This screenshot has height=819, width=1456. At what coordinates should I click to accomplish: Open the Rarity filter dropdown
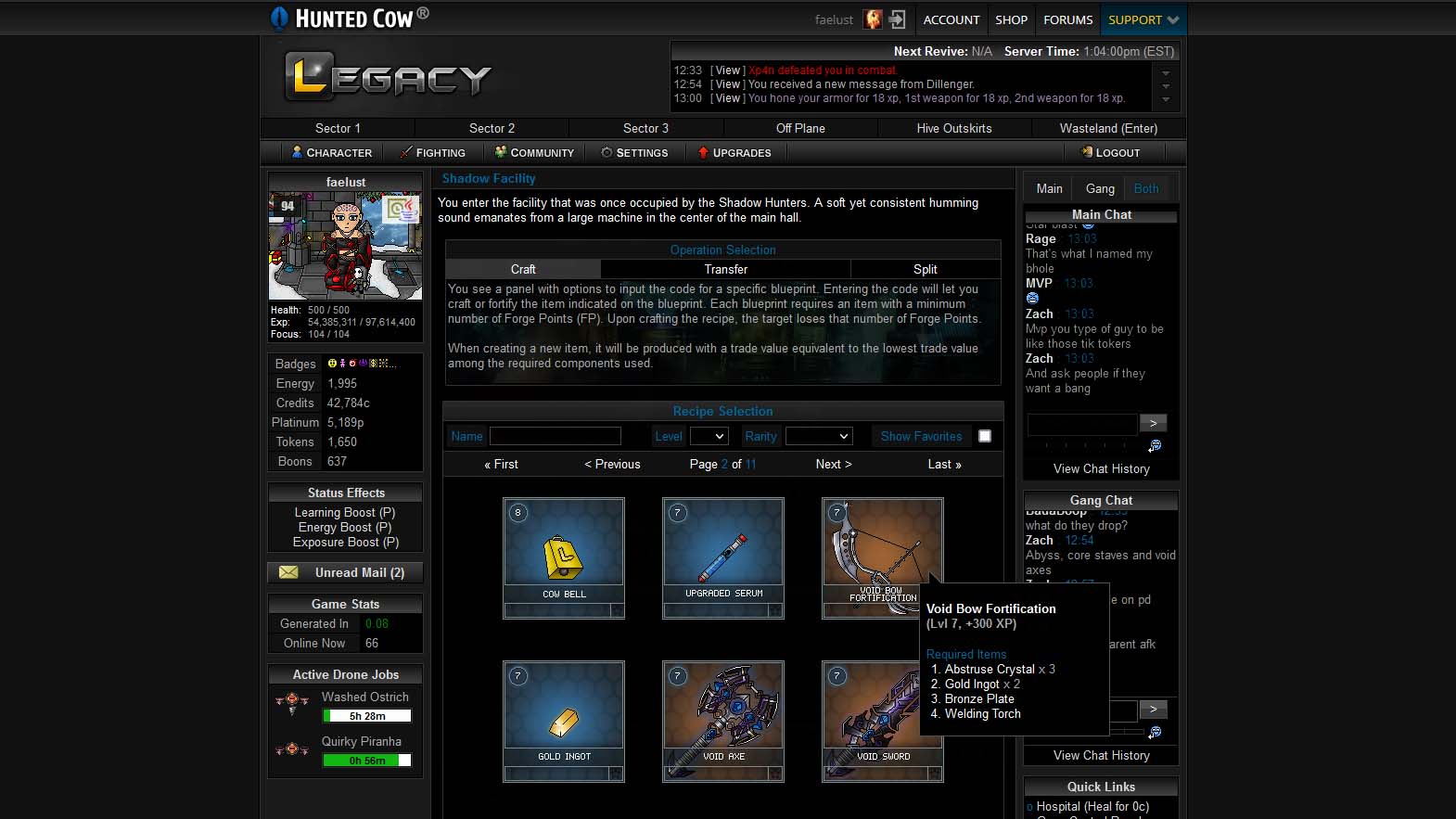[x=818, y=436]
